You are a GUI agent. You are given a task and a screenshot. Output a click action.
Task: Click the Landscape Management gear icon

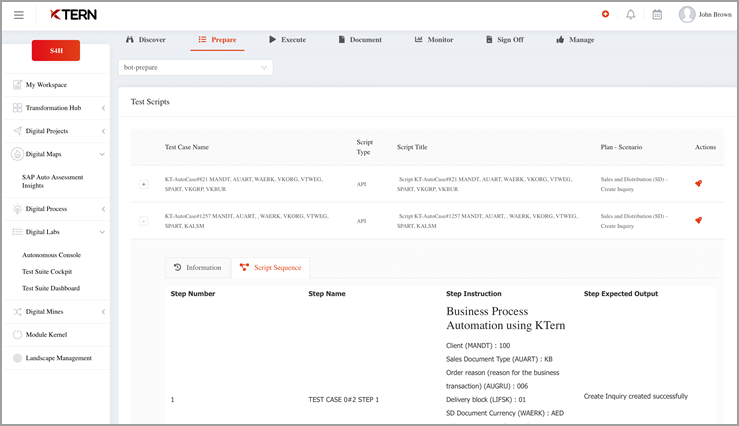point(17,358)
